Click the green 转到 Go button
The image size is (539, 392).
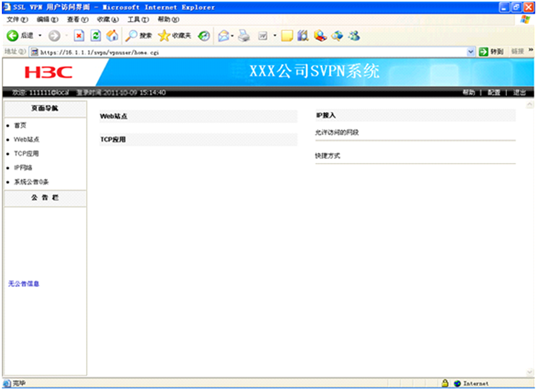(491, 52)
